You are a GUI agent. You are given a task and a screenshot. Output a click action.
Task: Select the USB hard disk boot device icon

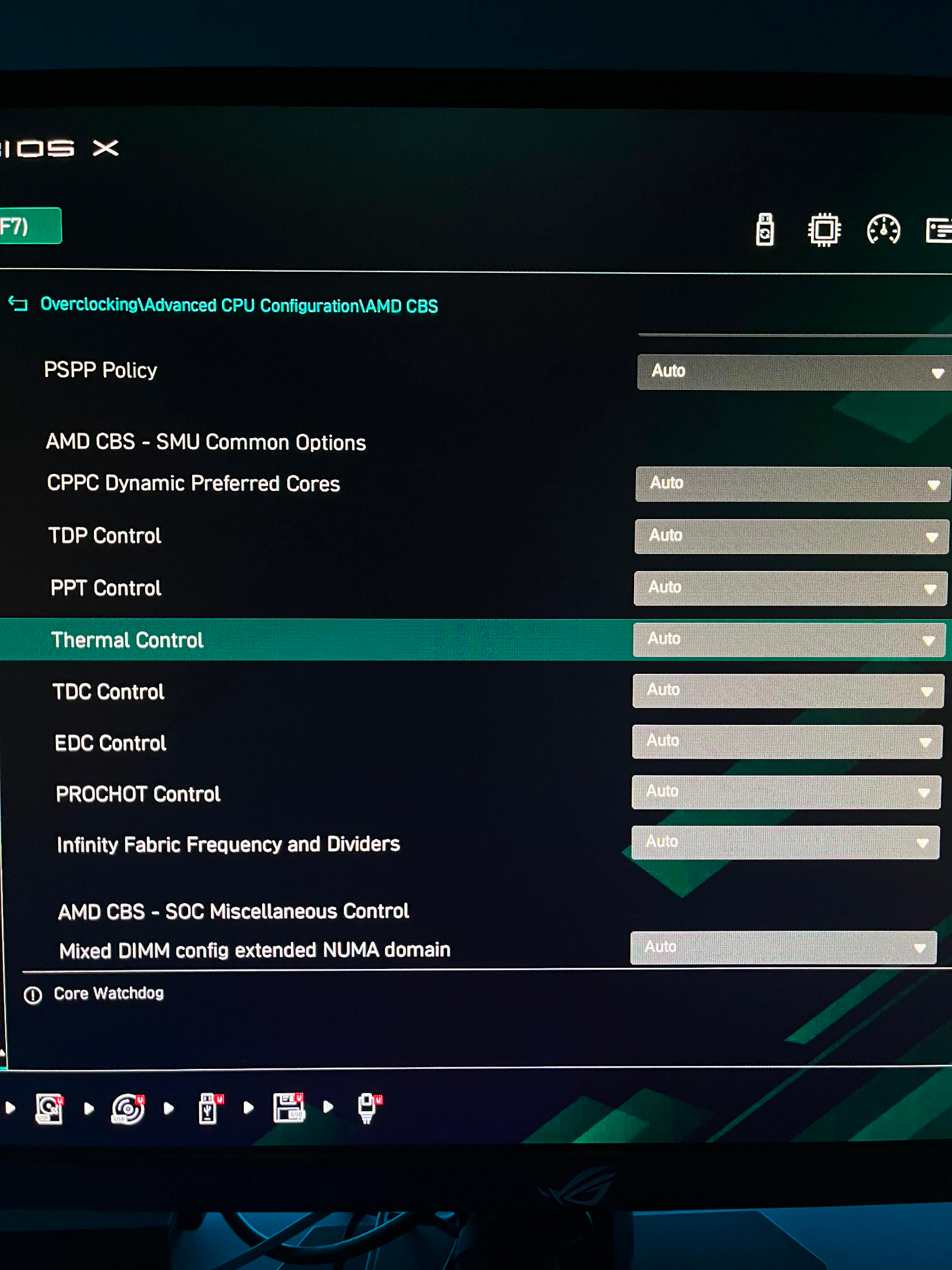(49, 1108)
